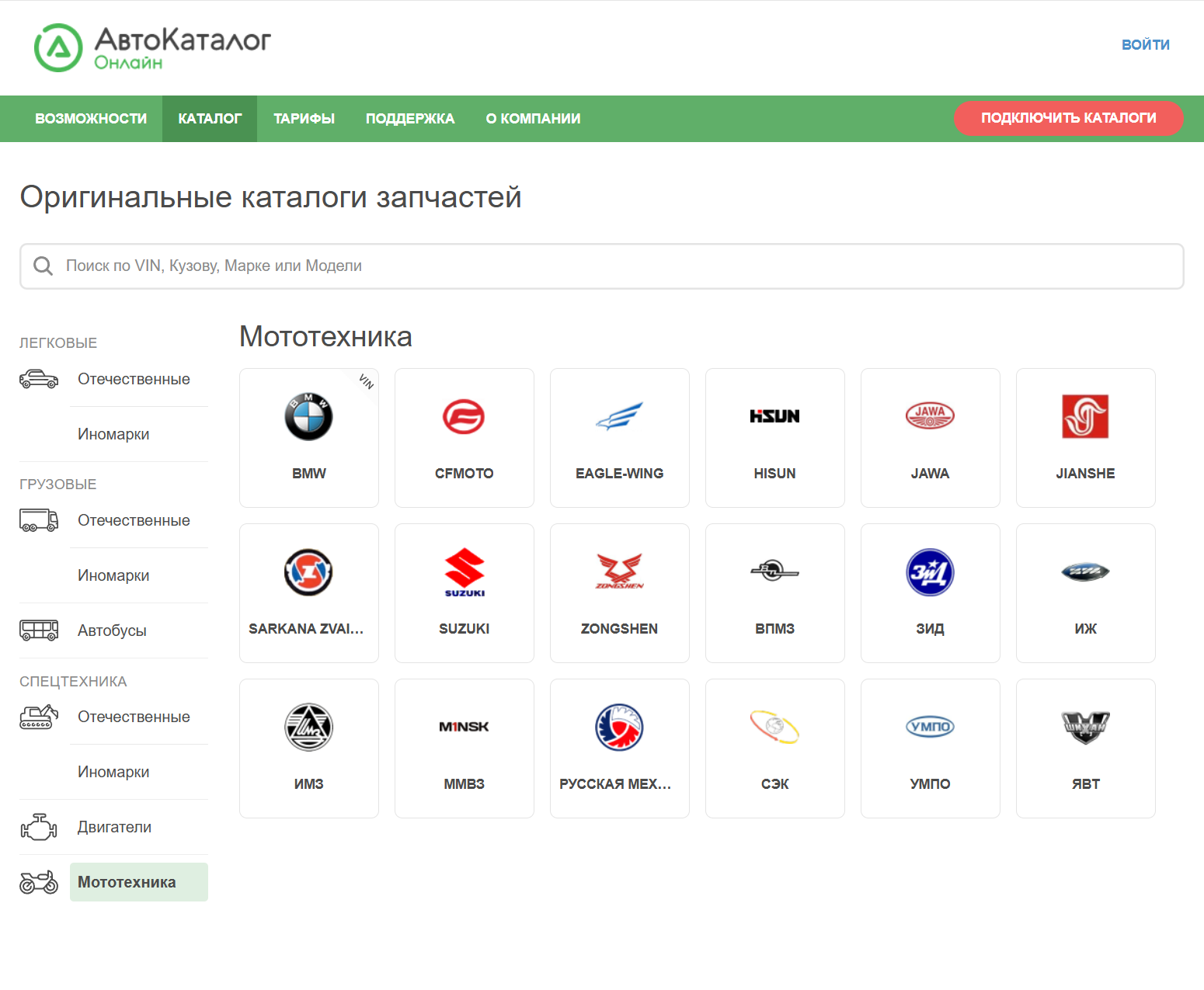Image resolution: width=1204 pixels, height=990 pixels.
Task: Click the ВОЙТИ login link
Action: click(x=1145, y=45)
